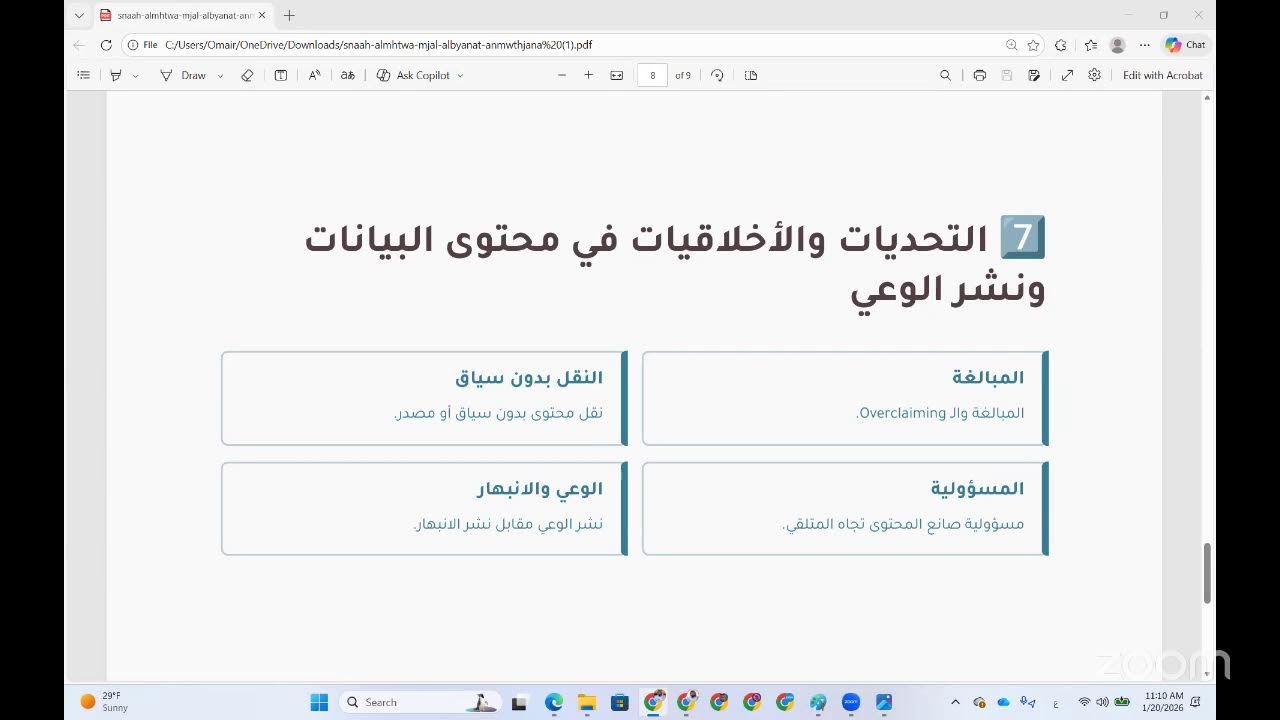Print the PDF document
The height and width of the screenshot is (720, 1280).
(979, 75)
